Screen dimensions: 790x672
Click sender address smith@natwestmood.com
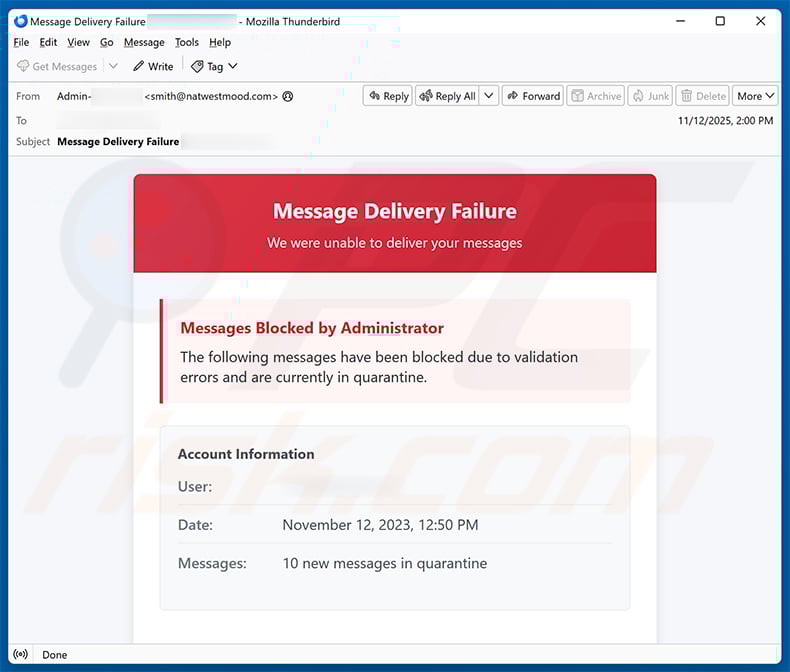[211, 96]
